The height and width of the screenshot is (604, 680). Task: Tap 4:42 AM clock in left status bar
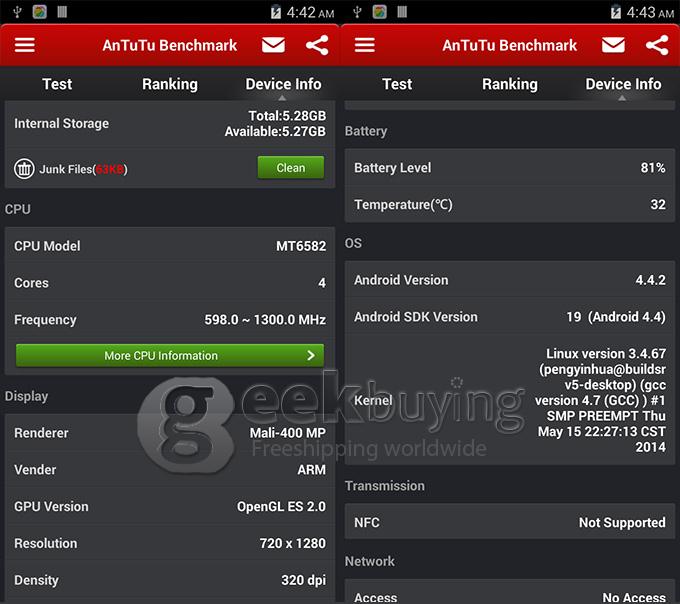310,13
